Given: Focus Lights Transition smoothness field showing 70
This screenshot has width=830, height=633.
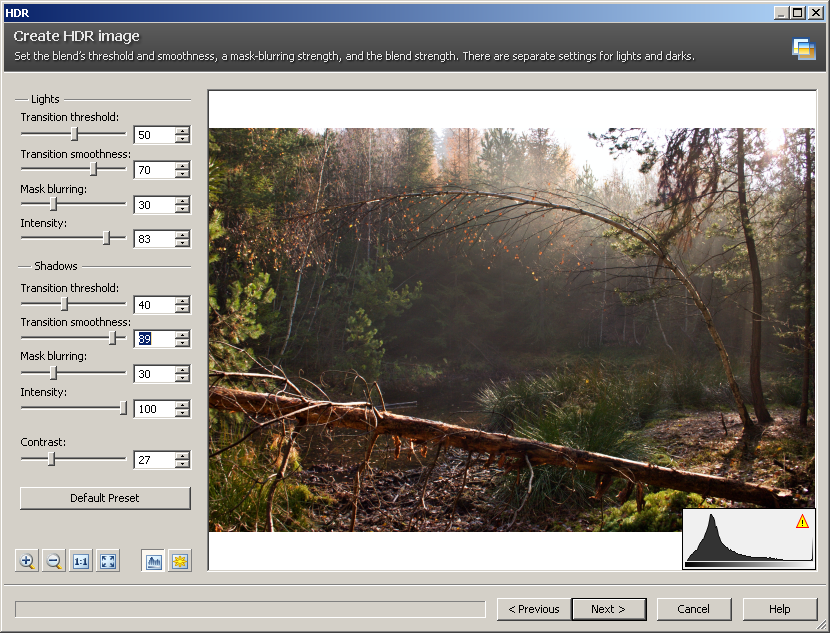Looking at the screenshot, I should coord(155,170).
